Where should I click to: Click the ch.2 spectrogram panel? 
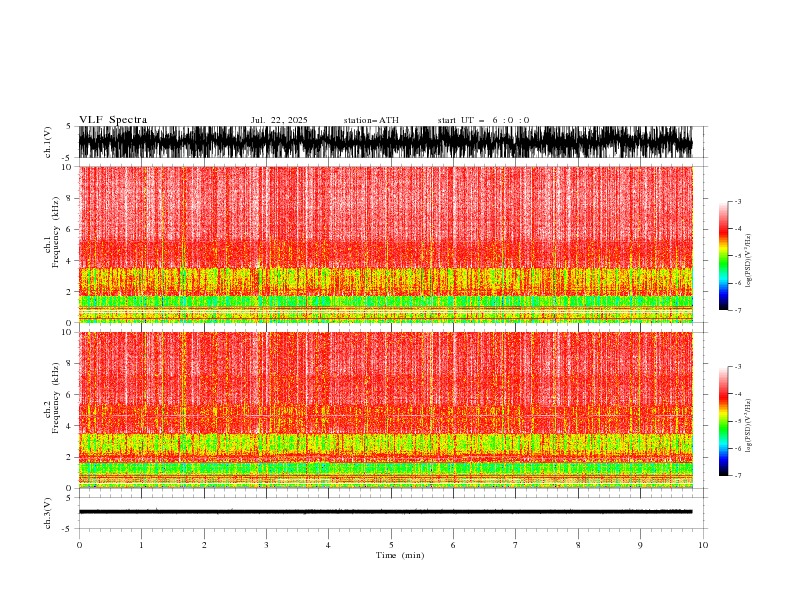[391, 410]
